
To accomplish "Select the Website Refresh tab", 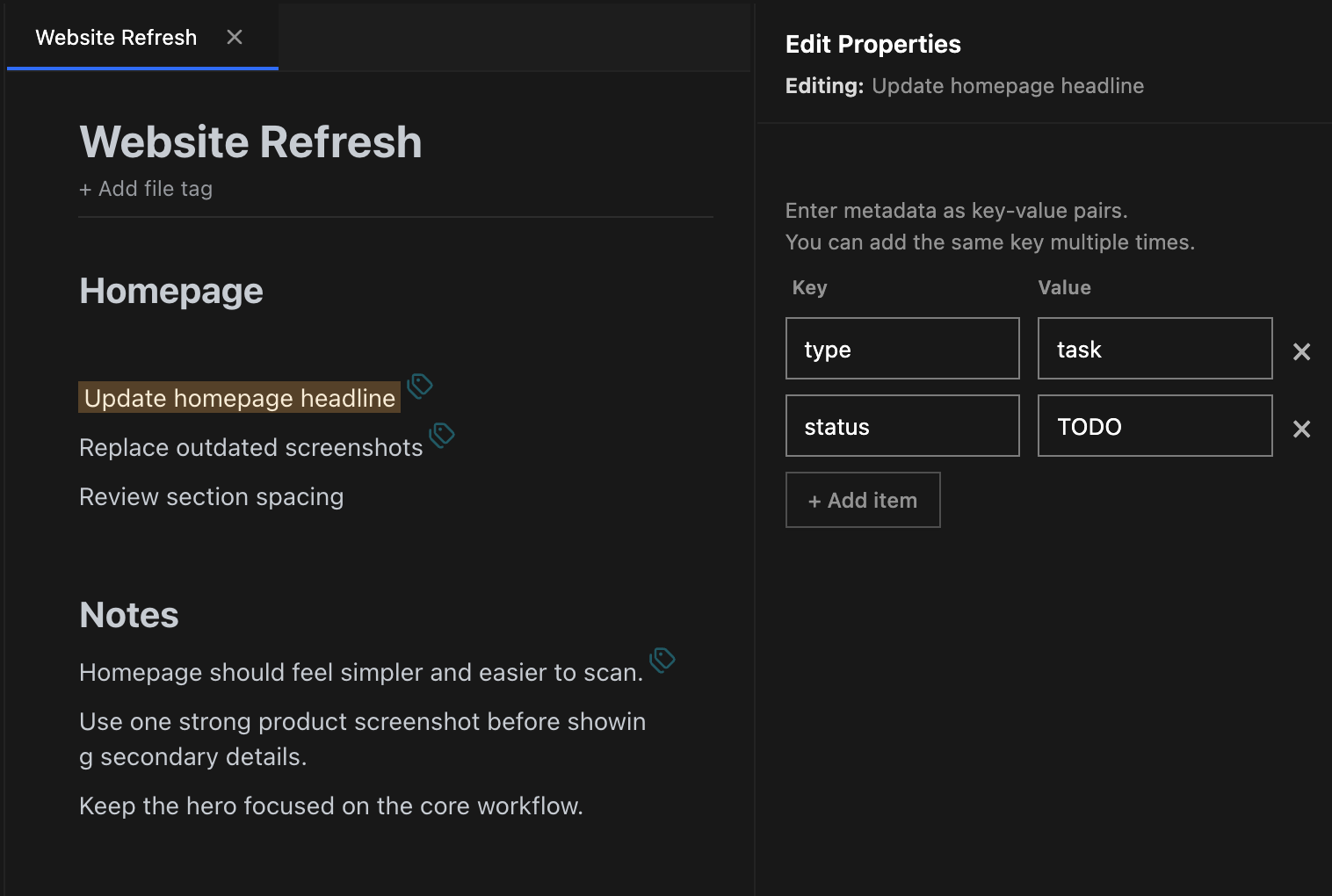I will (115, 37).
